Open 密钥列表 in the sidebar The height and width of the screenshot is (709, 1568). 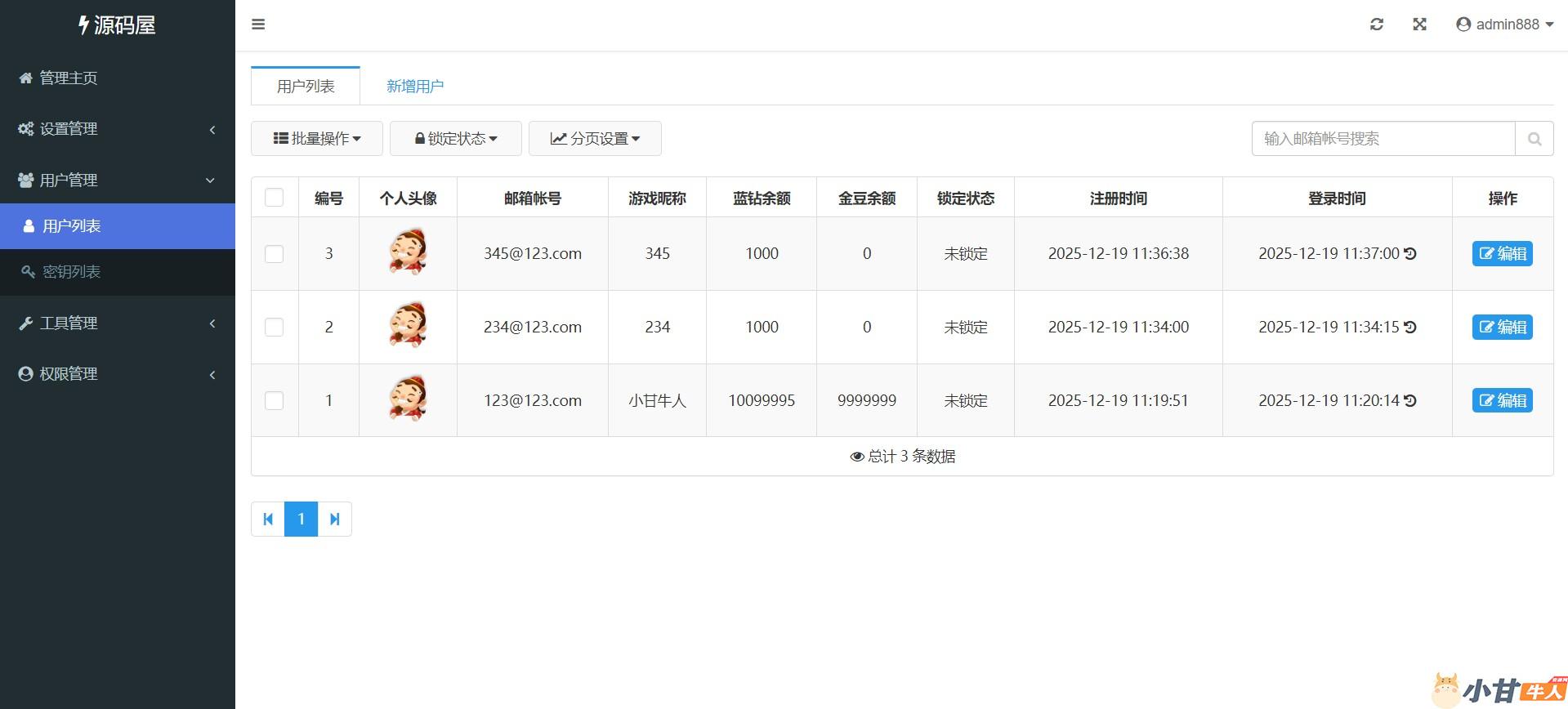71,272
